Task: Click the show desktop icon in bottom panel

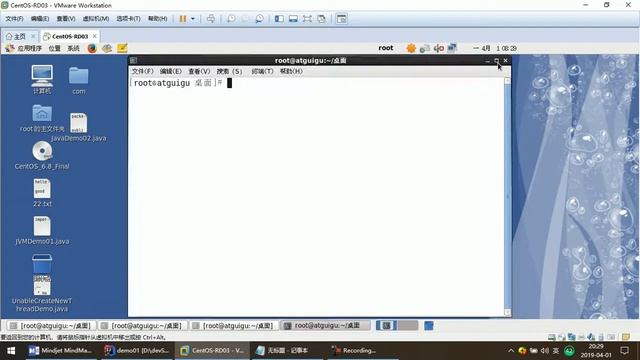Action: (x=429, y=326)
